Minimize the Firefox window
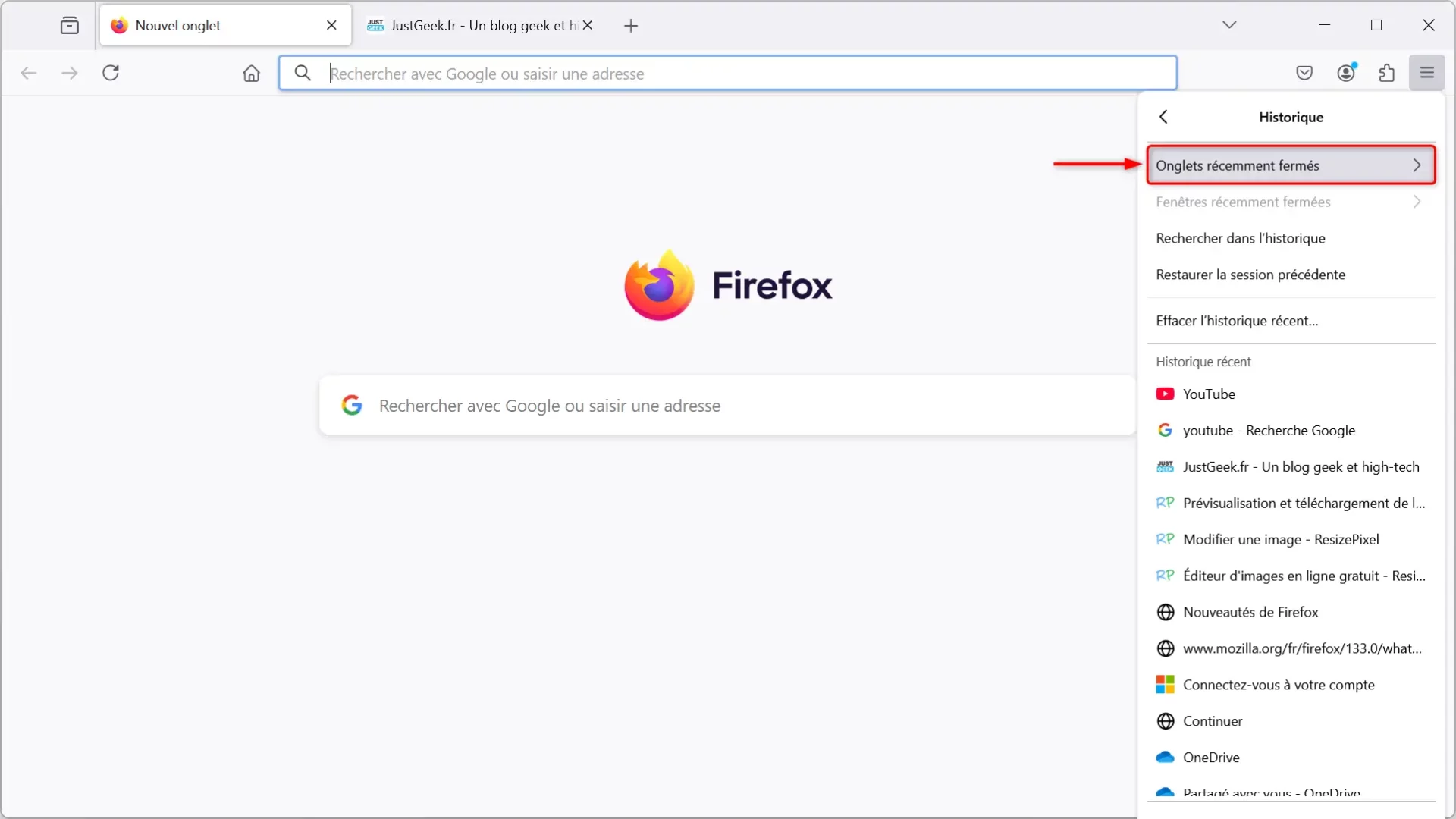Viewport: 1456px width, 819px height. coord(1324,25)
